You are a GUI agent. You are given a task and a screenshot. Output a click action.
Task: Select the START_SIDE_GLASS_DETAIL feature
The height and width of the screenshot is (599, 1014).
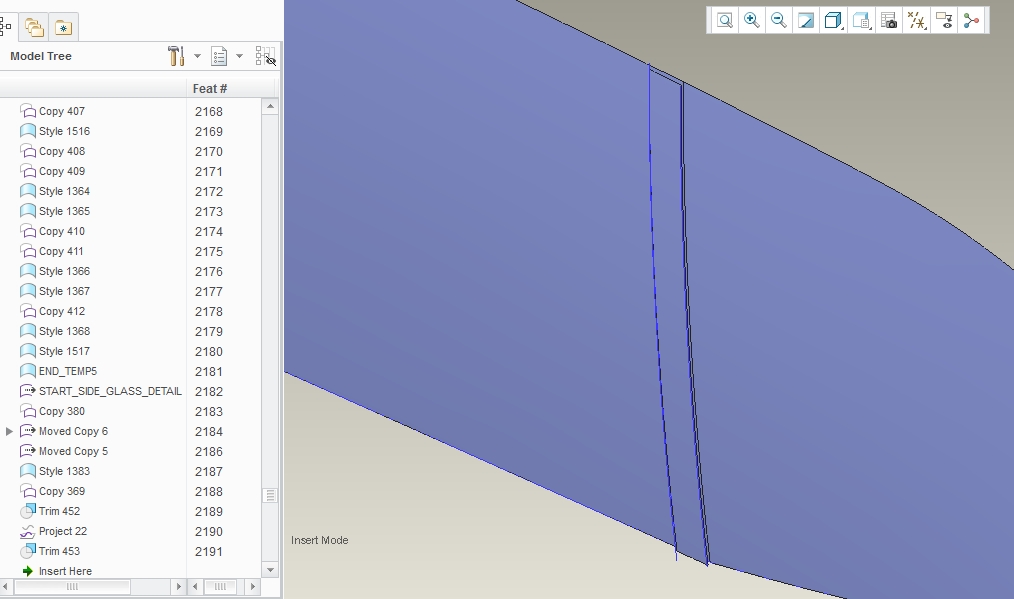coord(110,391)
